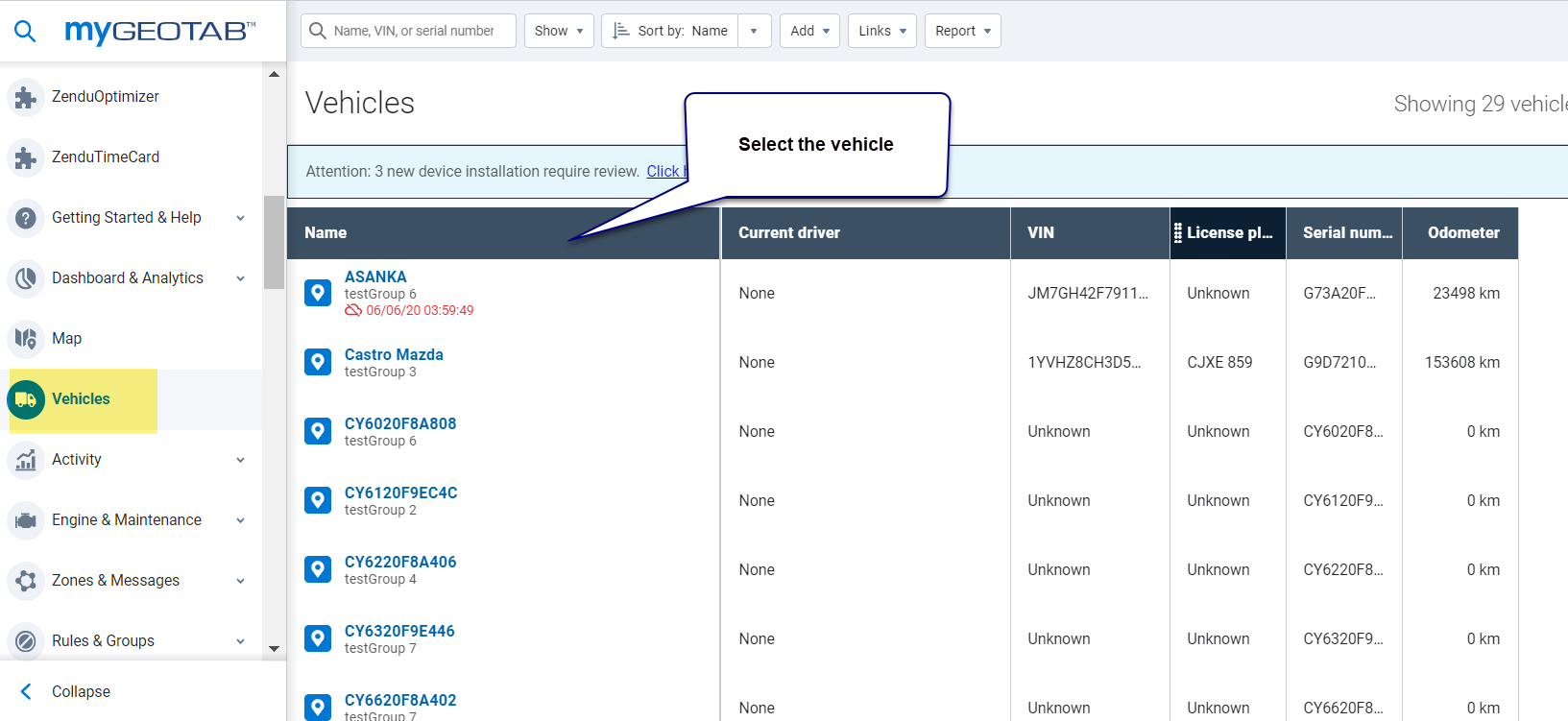Click the CJXE 859 license plate cell
Image resolution: width=1568 pixels, height=721 pixels.
click(x=1219, y=362)
